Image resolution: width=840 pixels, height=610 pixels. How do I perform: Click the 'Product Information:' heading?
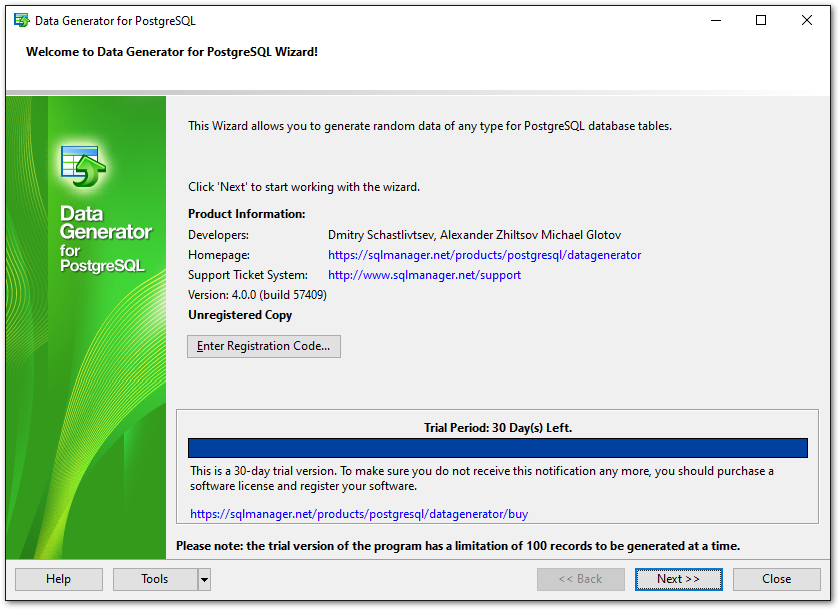click(x=246, y=214)
